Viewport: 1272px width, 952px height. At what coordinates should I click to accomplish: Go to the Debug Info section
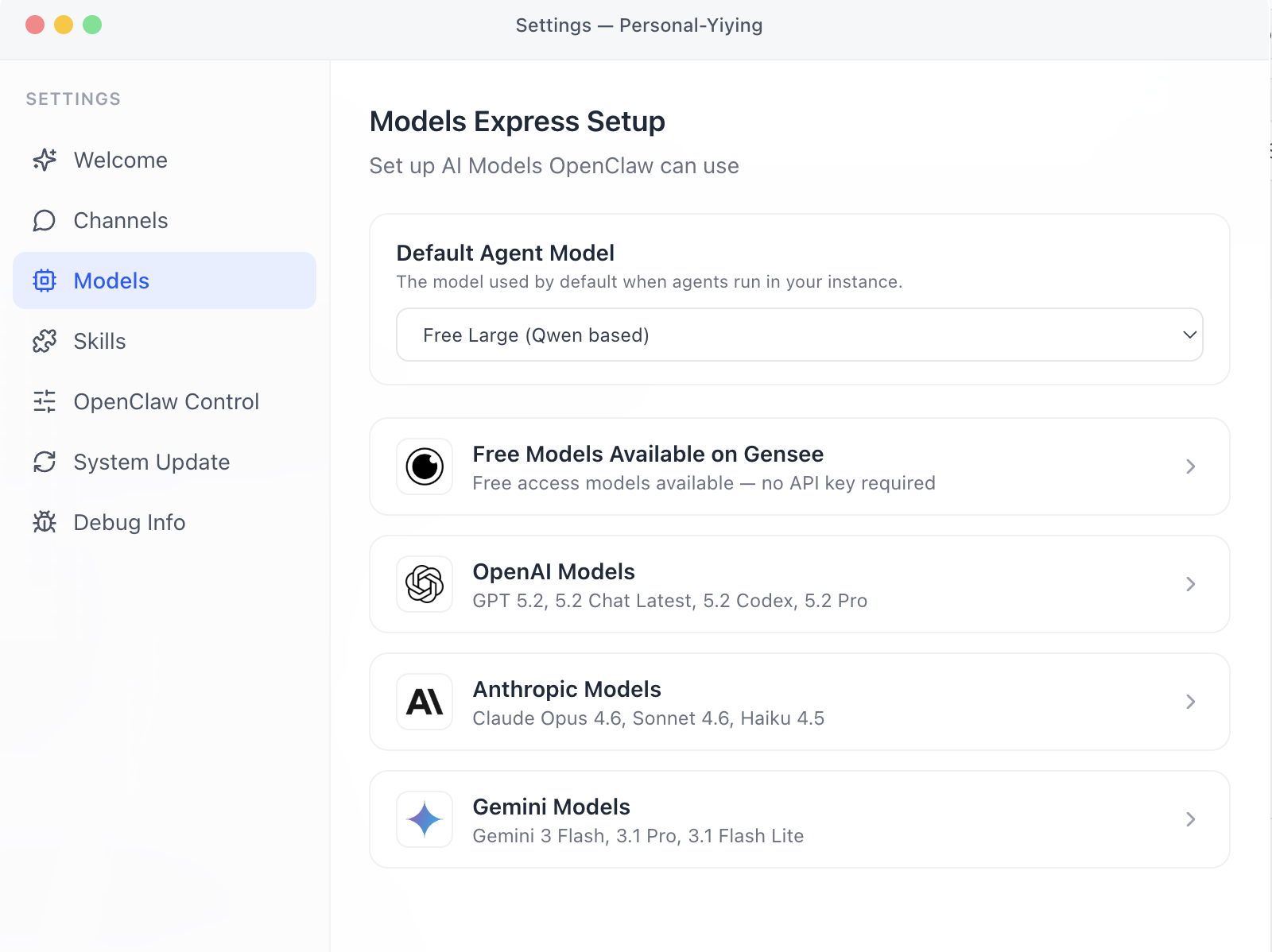coord(130,522)
